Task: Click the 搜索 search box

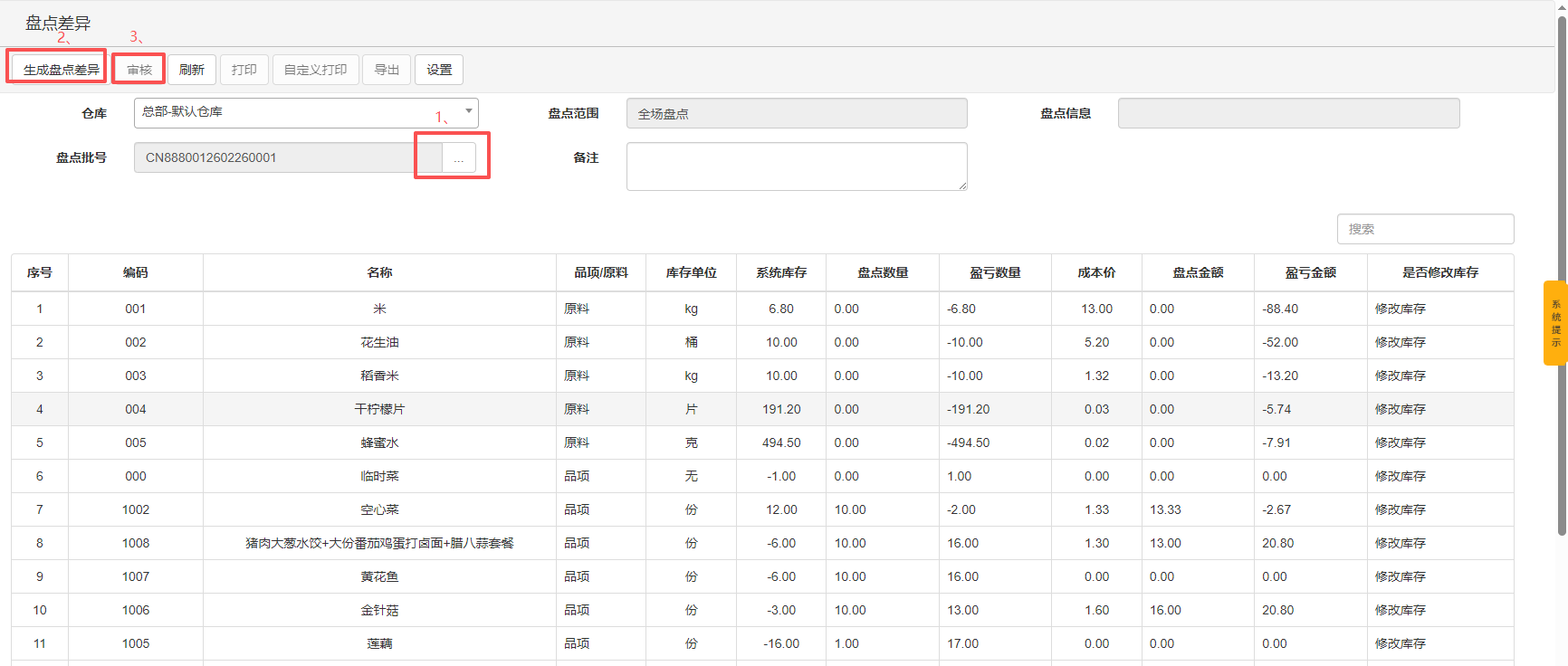Action: tap(1424, 229)
